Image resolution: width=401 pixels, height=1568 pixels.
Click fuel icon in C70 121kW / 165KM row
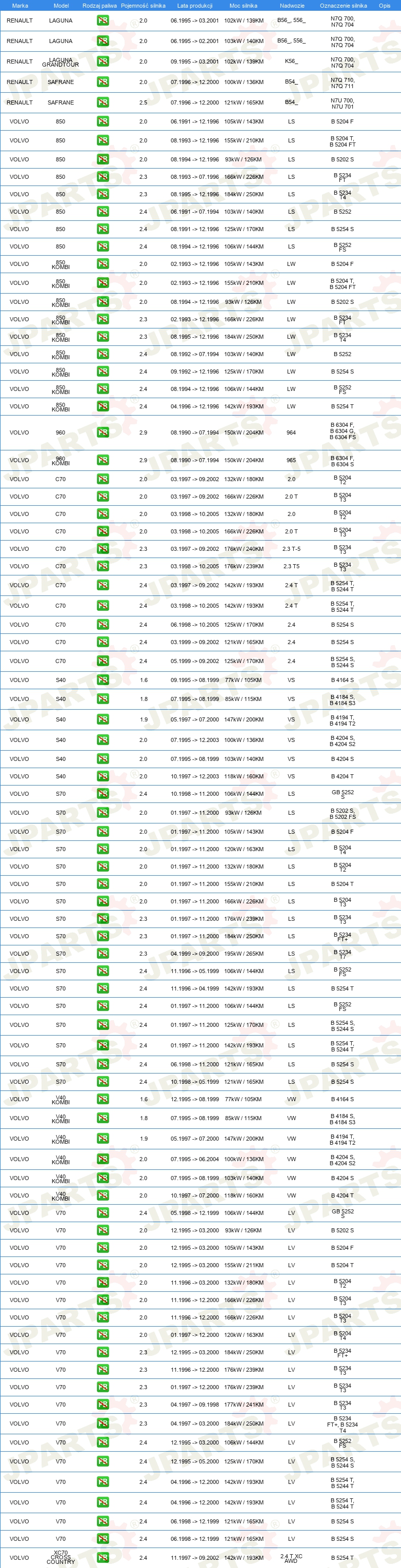click(x=103, y=642)
